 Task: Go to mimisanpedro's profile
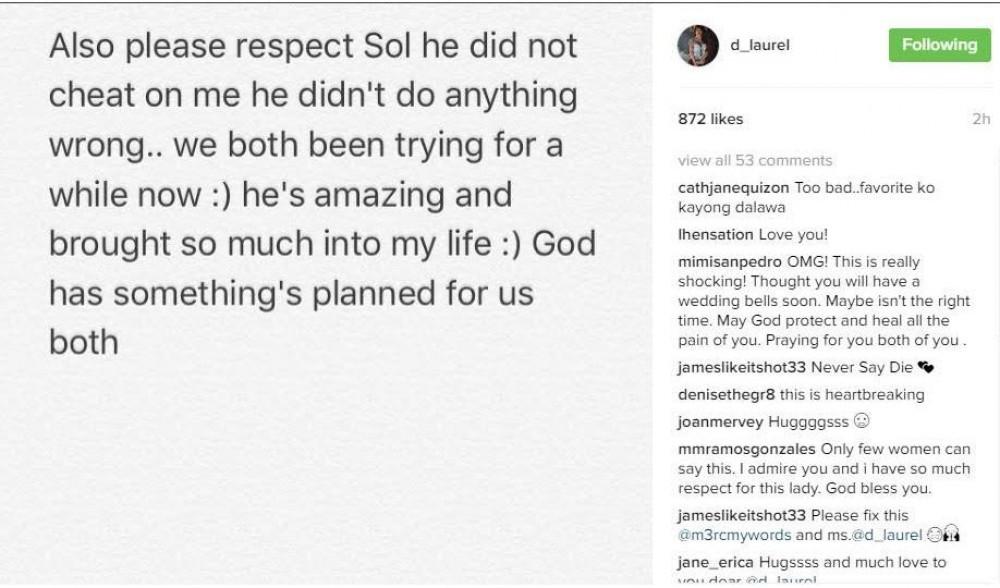click(725, 261)
